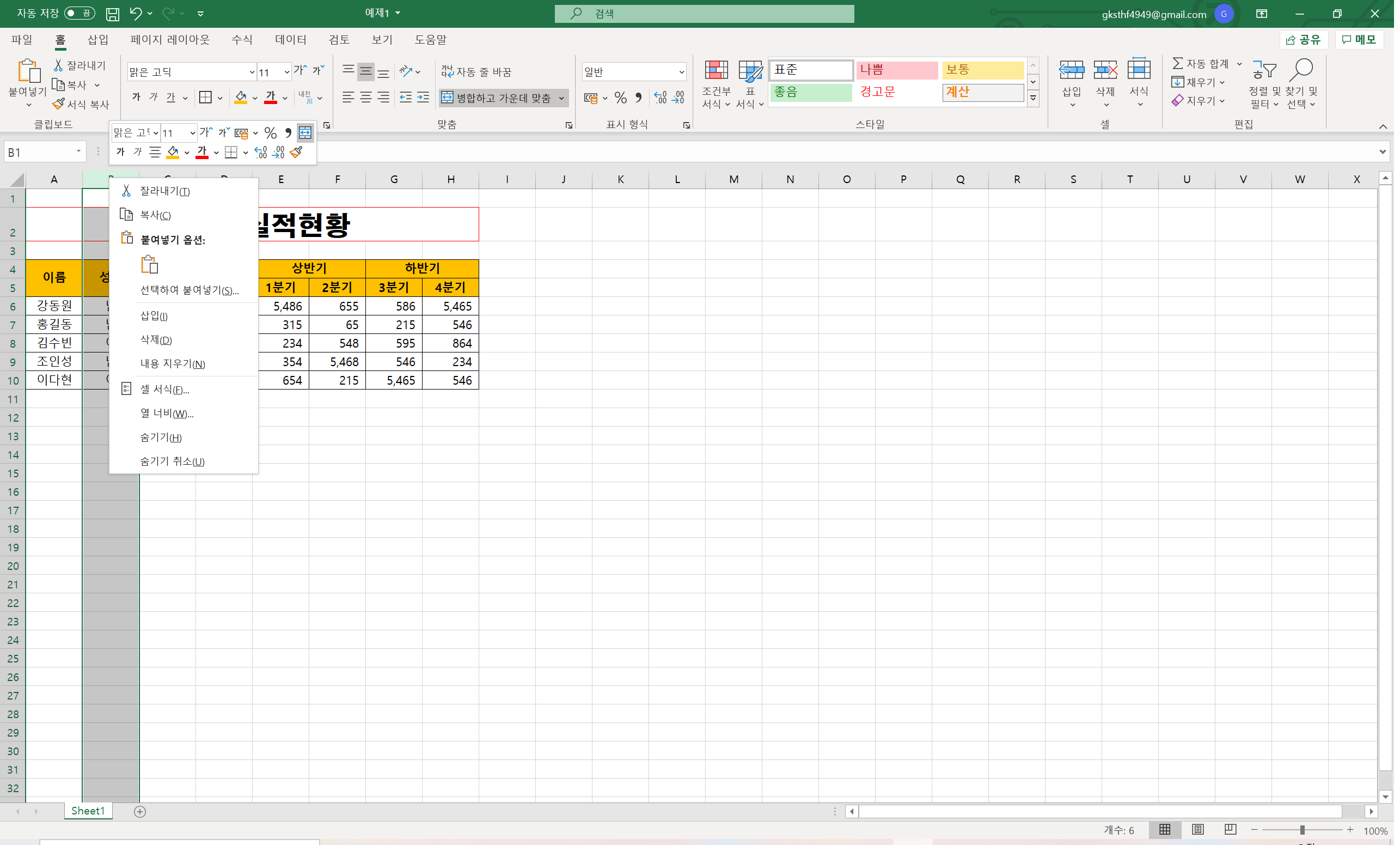The width and height of the screenshot is (1400, 845).
Task: Click the 메모 comments button
Action: [1359, 39]
